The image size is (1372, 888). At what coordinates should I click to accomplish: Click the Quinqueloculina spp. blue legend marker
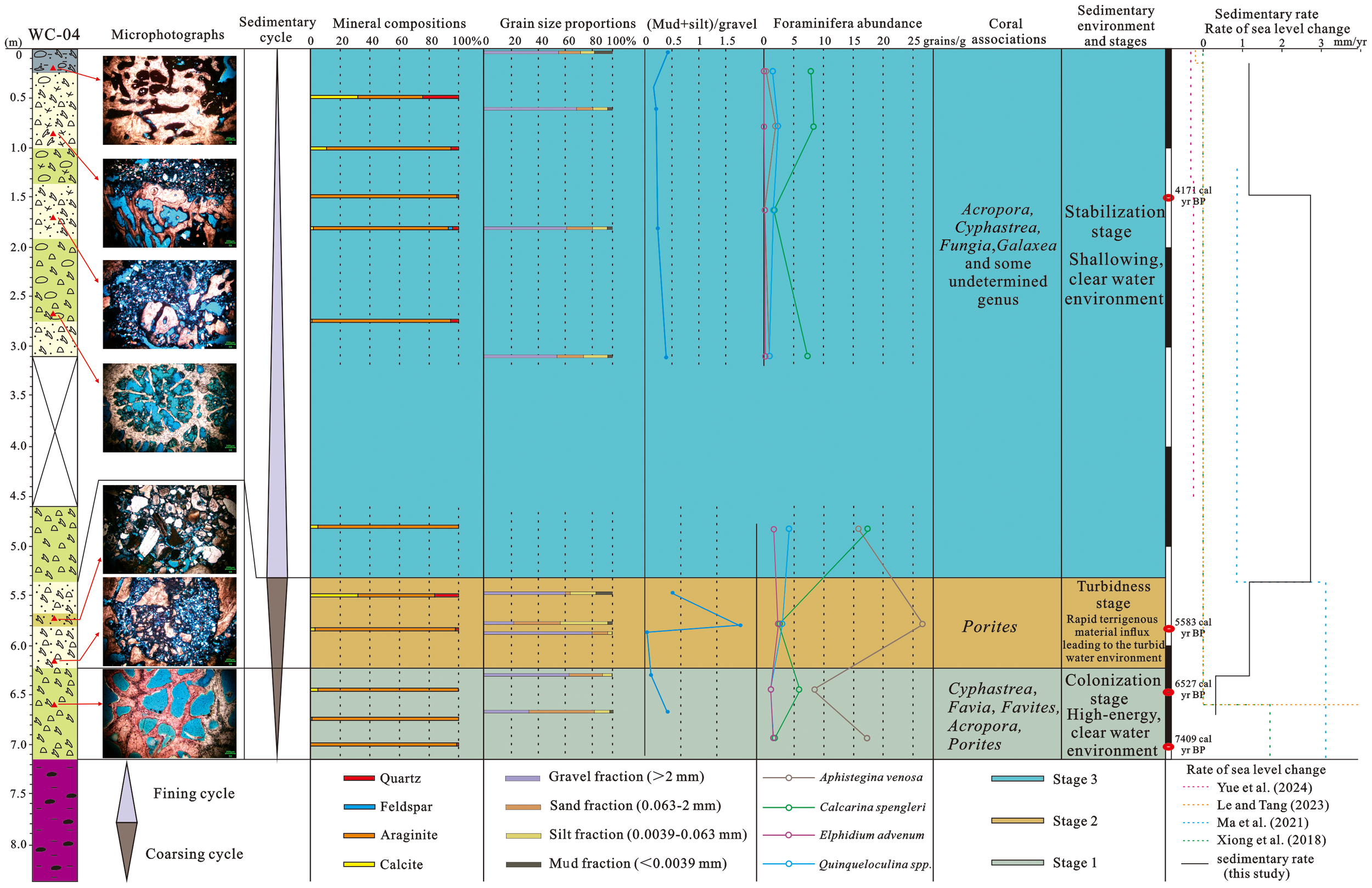788,864
